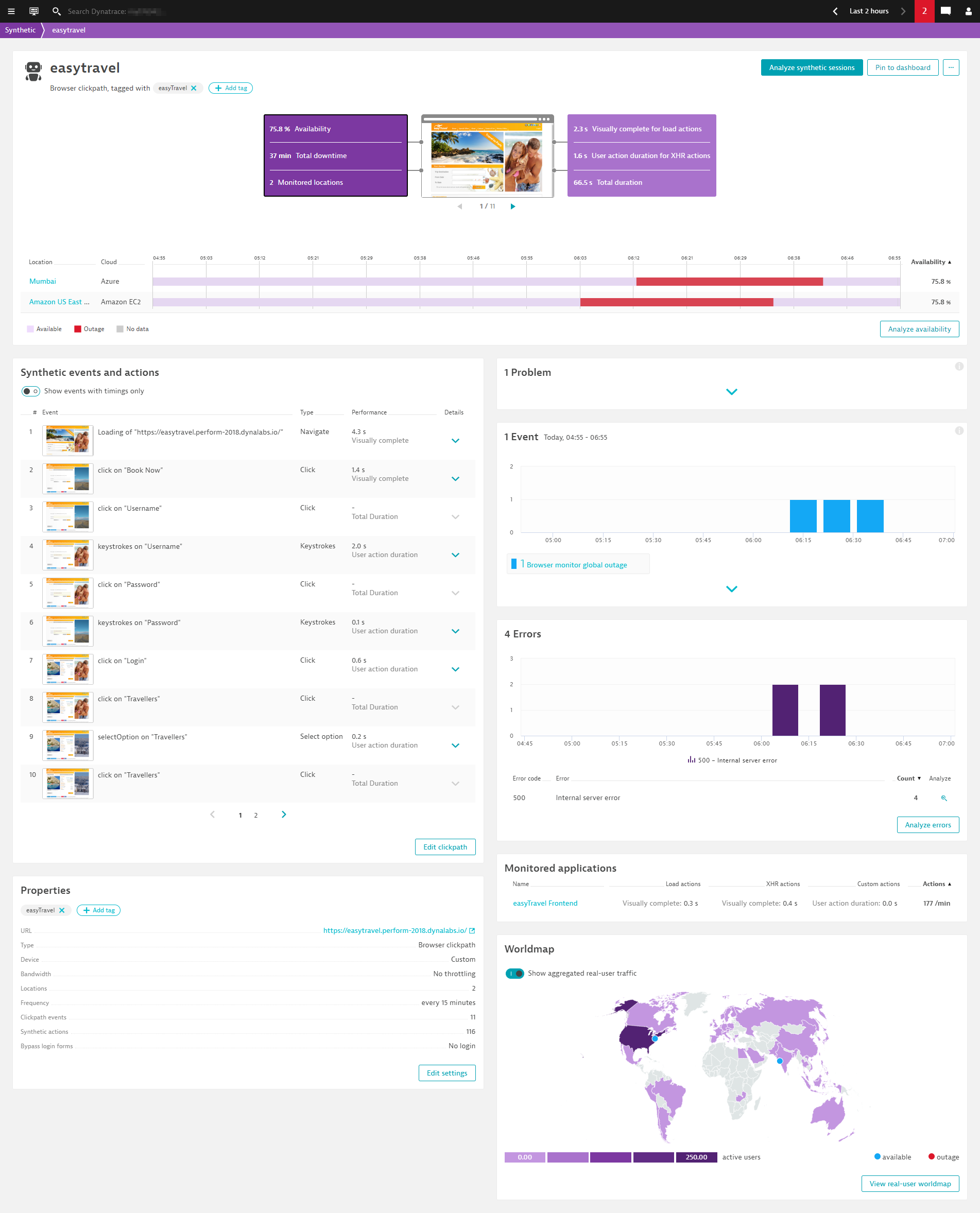The width and height of the screenshot is (980, 1213).
Task: Click Analyze availability button
Action: pyautogui.click(x=919, y=329)
